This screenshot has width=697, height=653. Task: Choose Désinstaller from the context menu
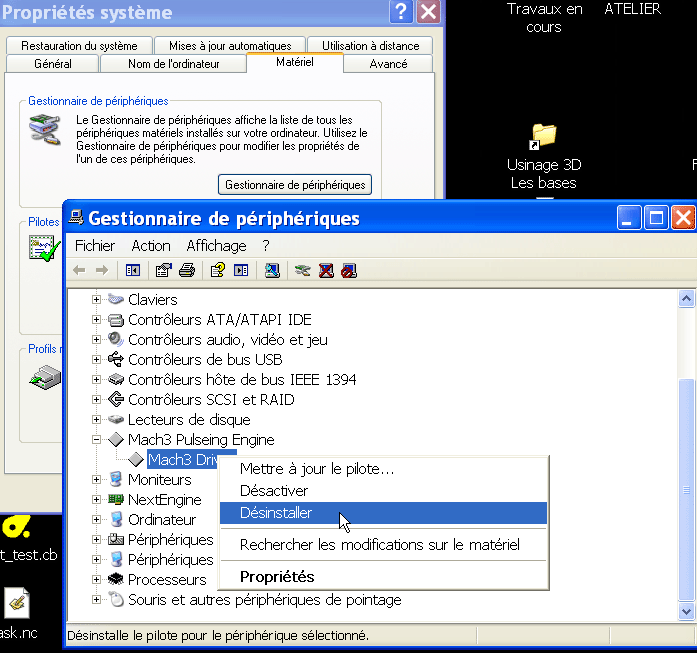coord(383,513)
